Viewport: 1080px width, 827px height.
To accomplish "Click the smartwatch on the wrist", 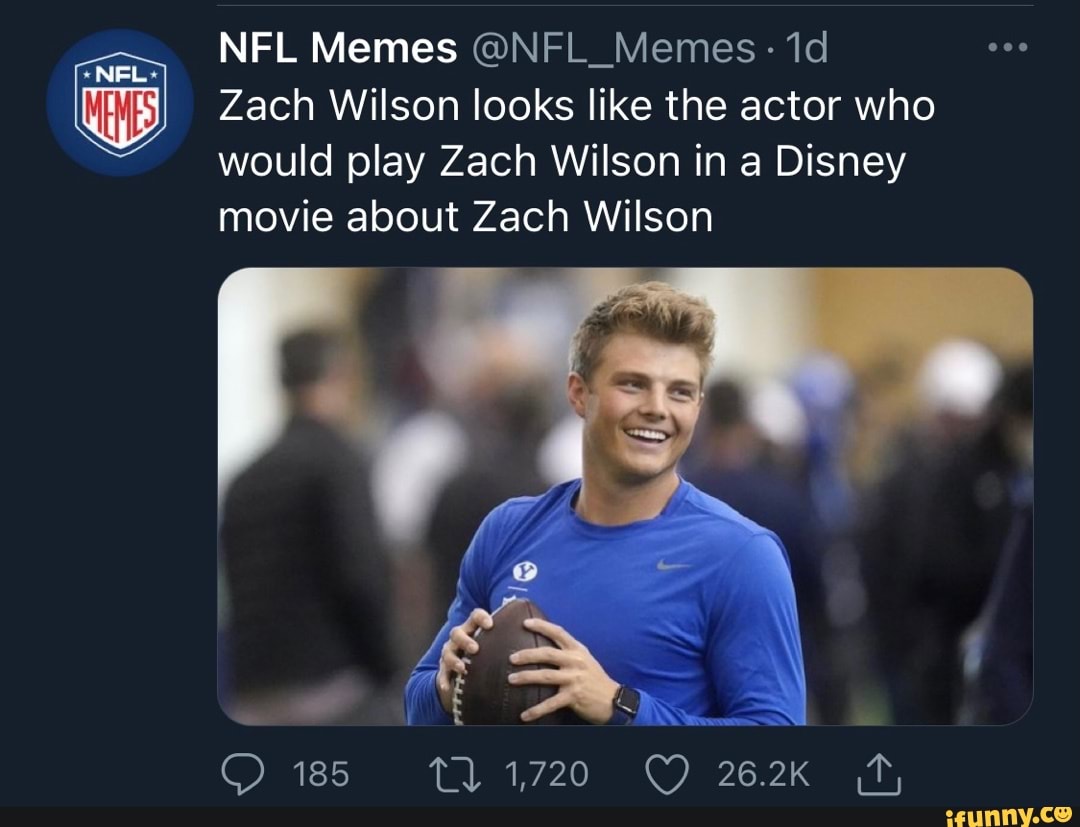I will [625, 702].
